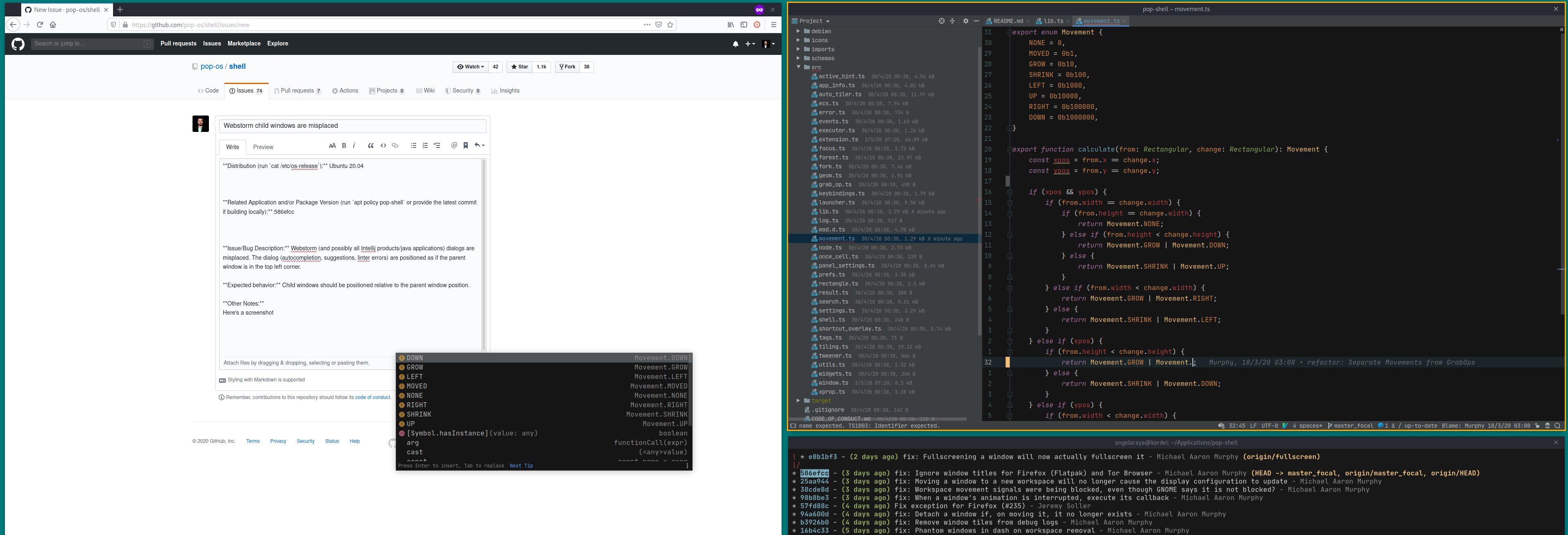The height and width of the screenshot is (535, 1568).
Task: Switch to the Preview tab of the issue form
Action: point(263,147)
